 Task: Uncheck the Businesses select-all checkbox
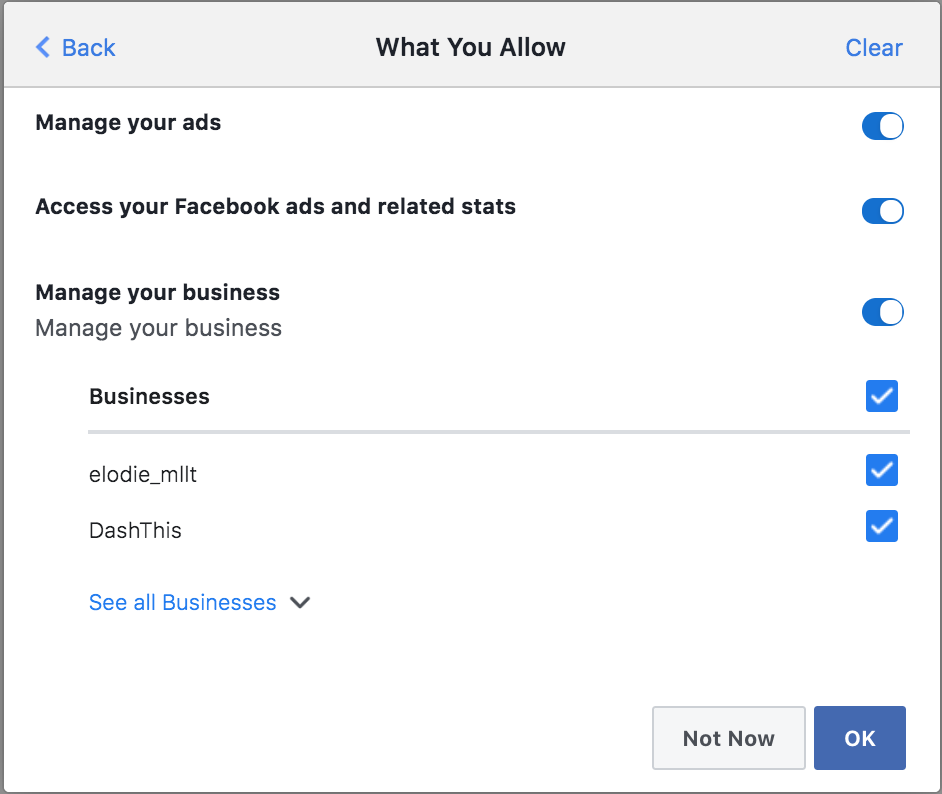coord(881,396)
